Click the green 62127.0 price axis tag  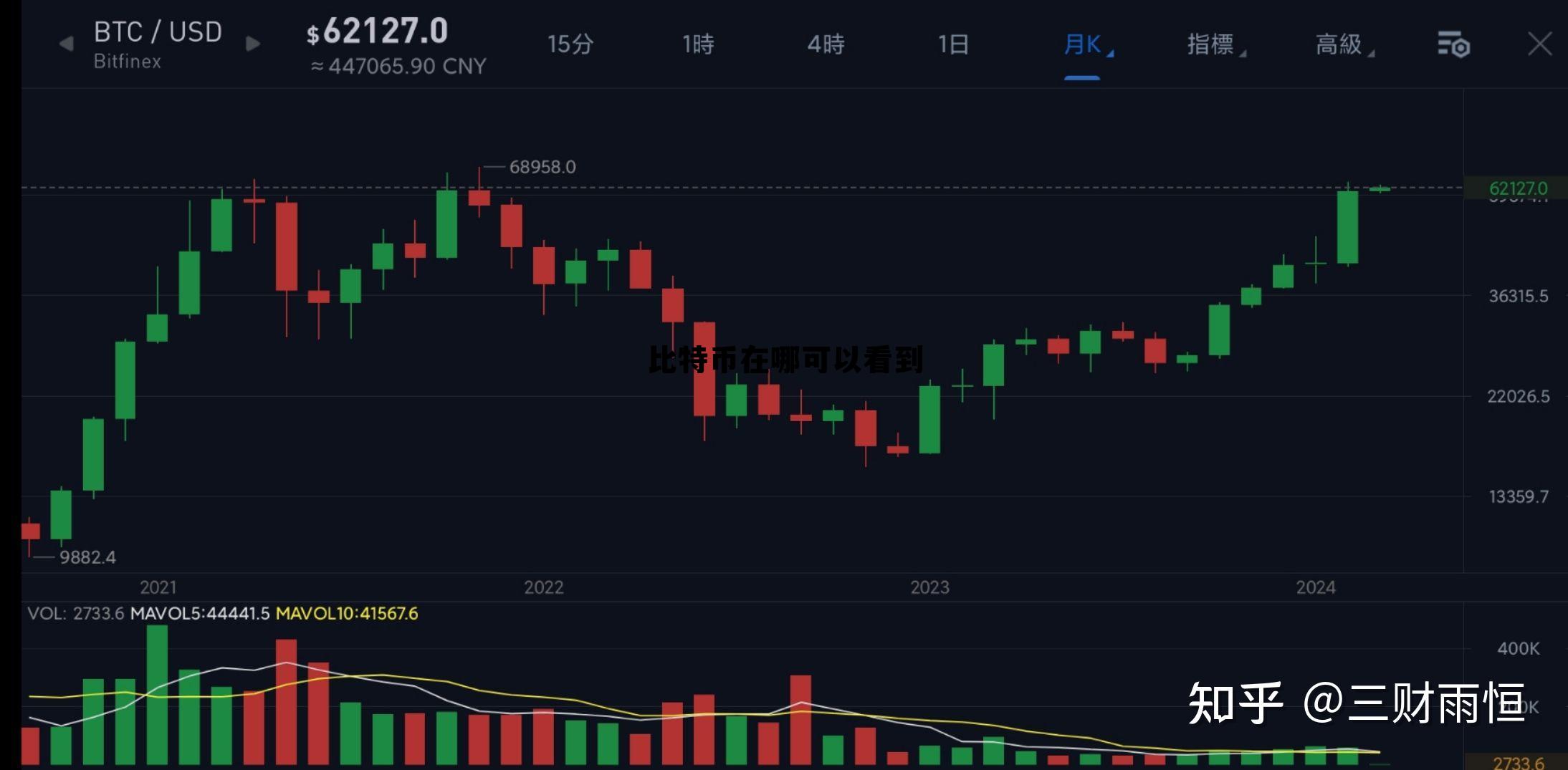1517,188
